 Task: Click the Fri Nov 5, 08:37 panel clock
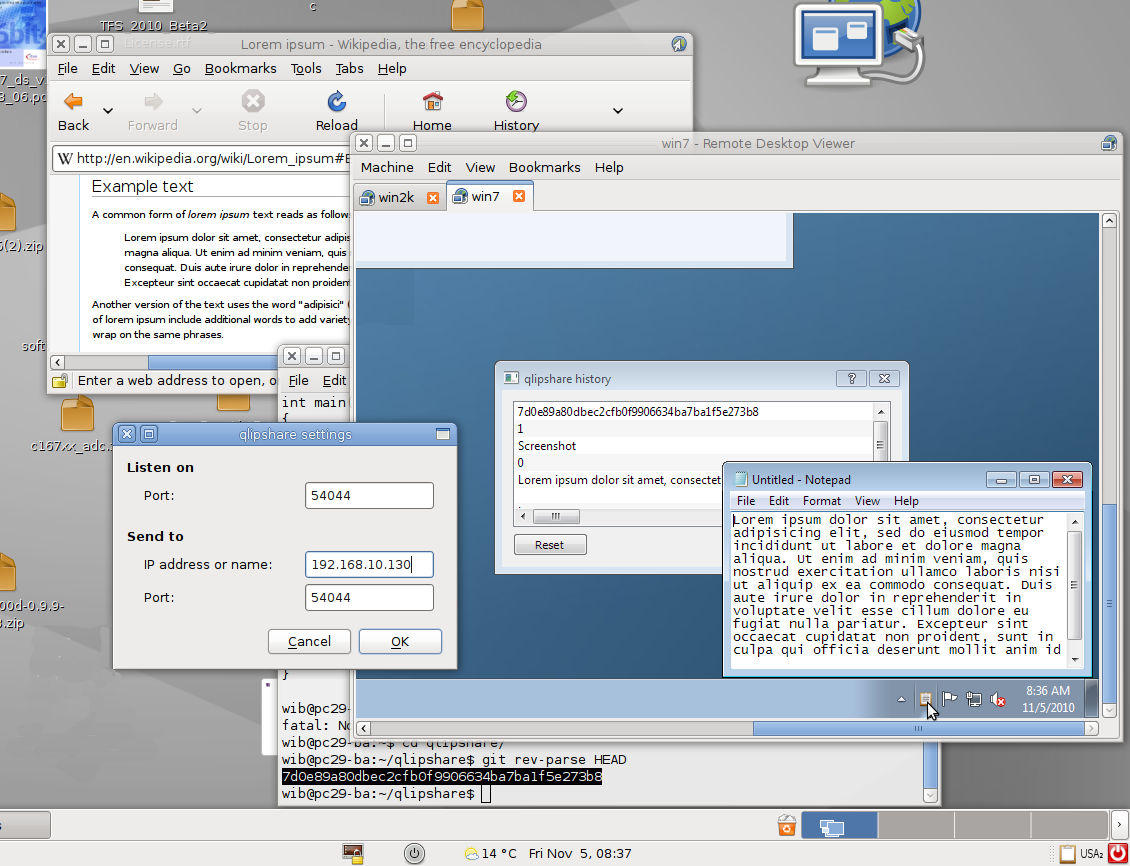click(x=580, y=854)
